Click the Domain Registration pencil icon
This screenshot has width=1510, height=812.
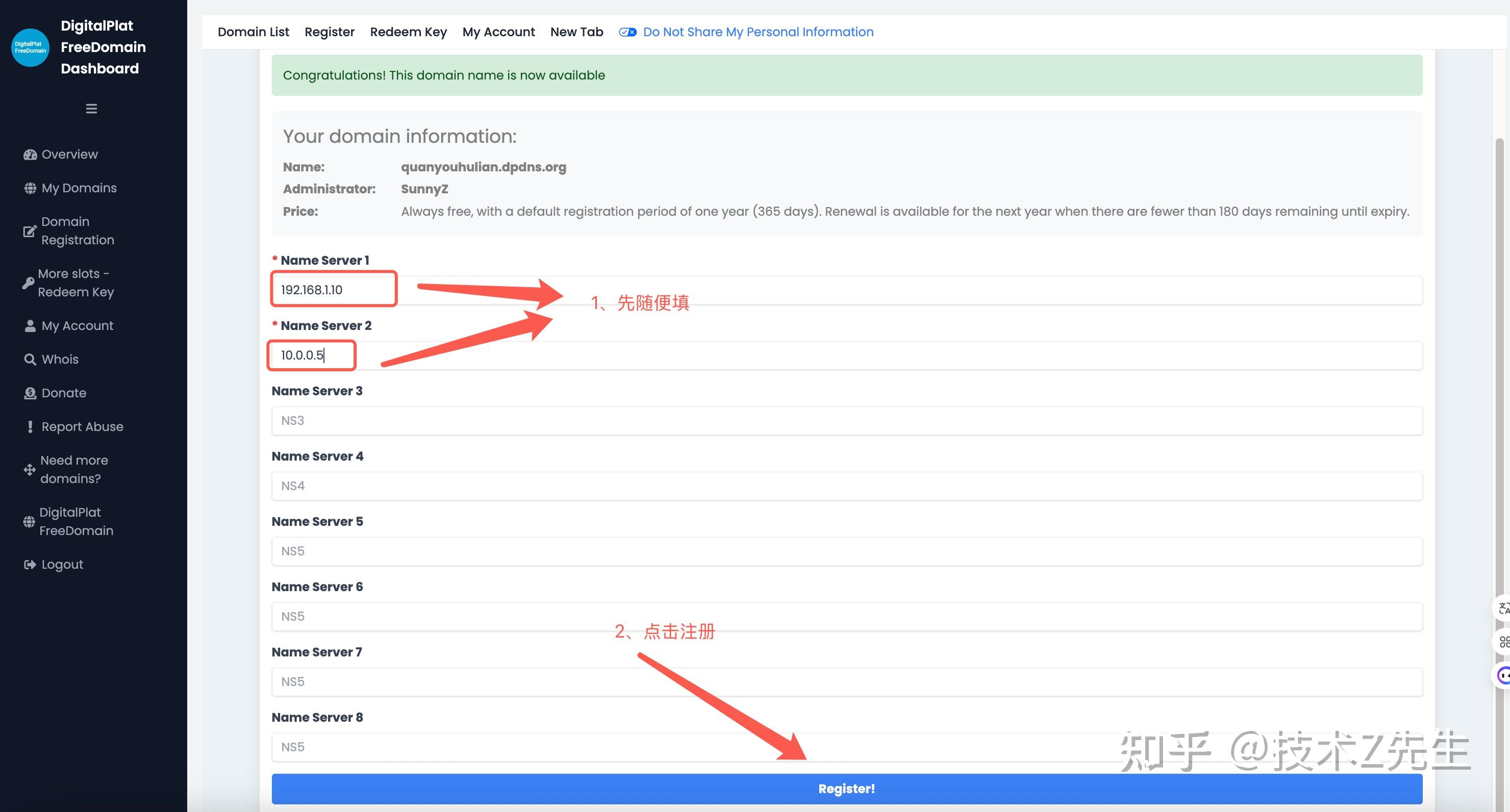31,231
